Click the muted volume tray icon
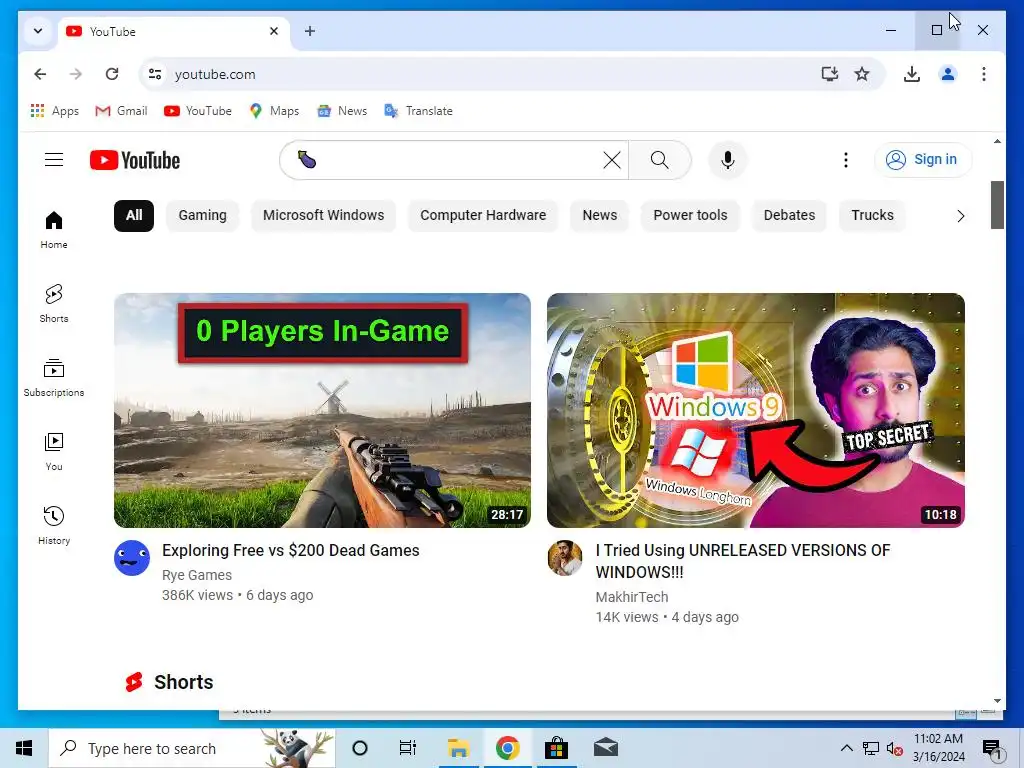 pyautogui.click(x=895, y=748)
